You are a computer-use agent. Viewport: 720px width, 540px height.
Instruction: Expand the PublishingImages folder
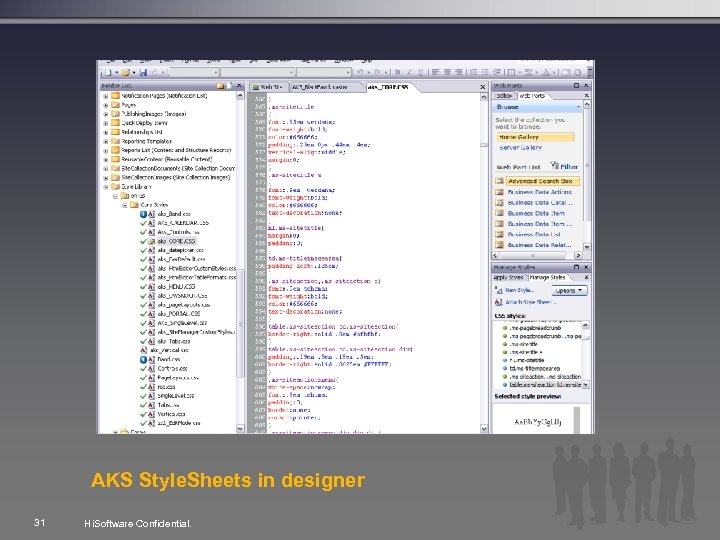106,114
